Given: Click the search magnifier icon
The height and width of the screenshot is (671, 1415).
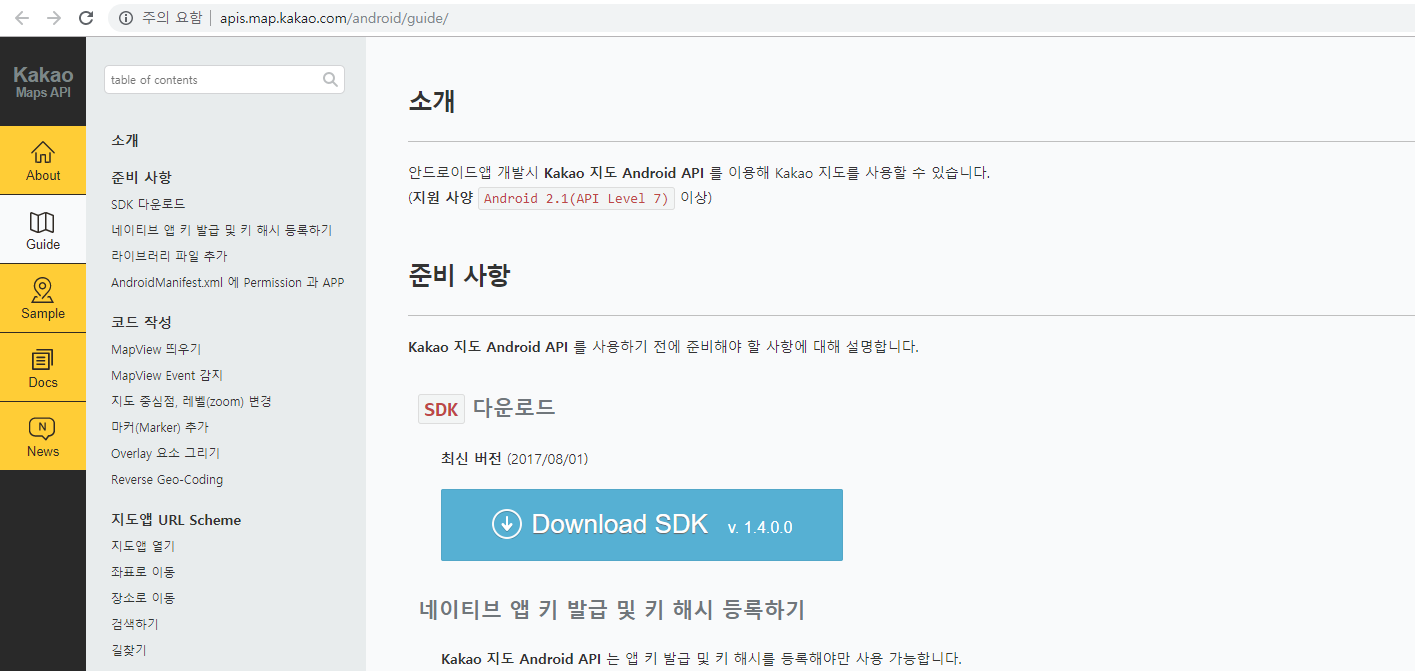Looking at the screenshot, I should tap(331, 80).
